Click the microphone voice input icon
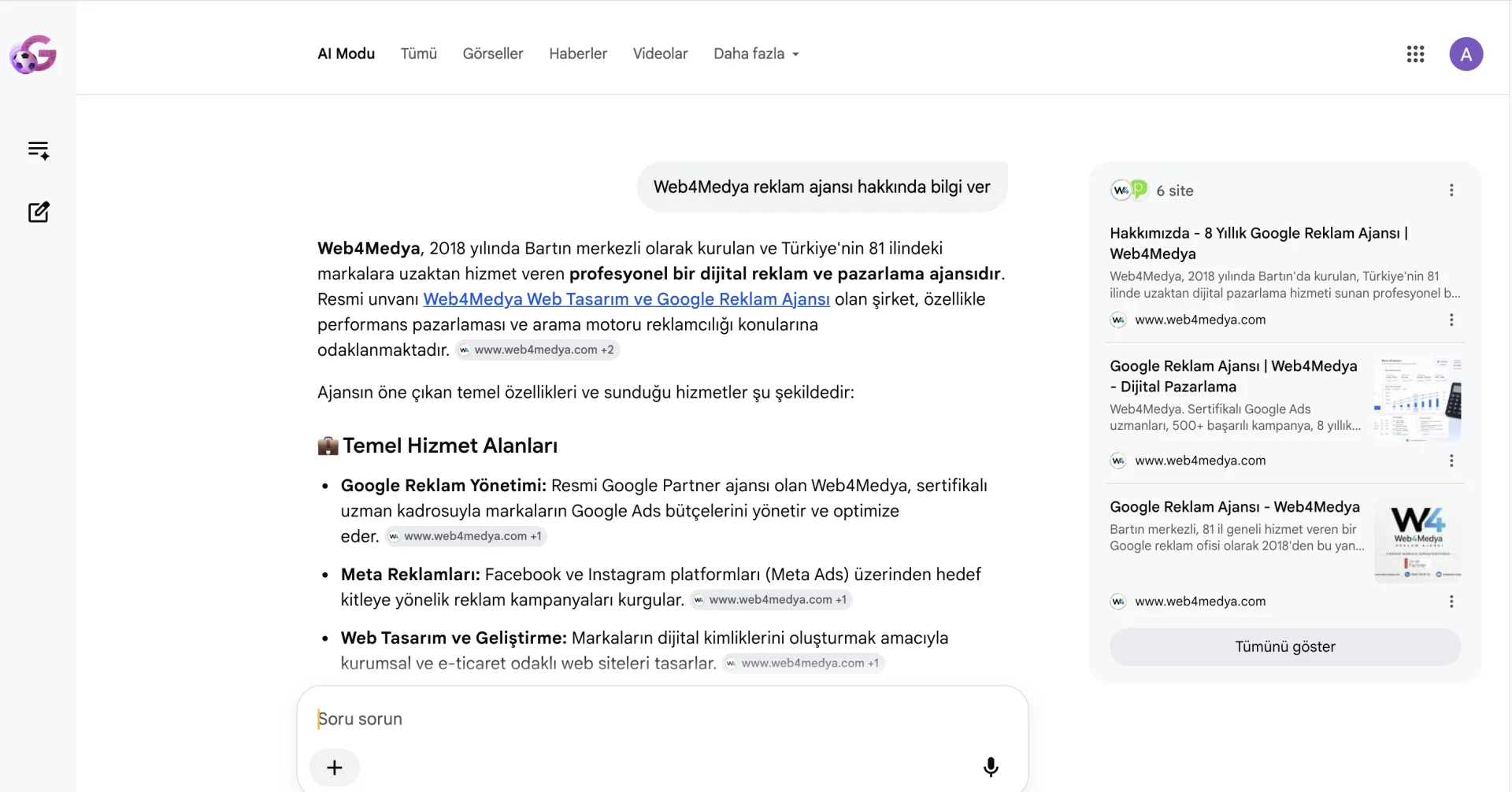Image resolution: width=1512 pixels, height=792 pixels. [991, 767]
